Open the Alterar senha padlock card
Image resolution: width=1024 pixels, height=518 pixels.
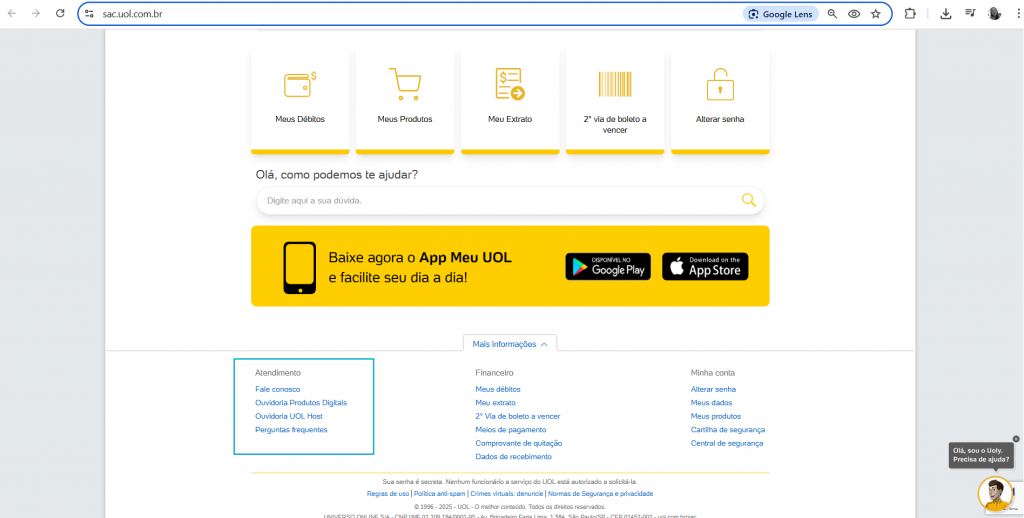pos(720,101)
